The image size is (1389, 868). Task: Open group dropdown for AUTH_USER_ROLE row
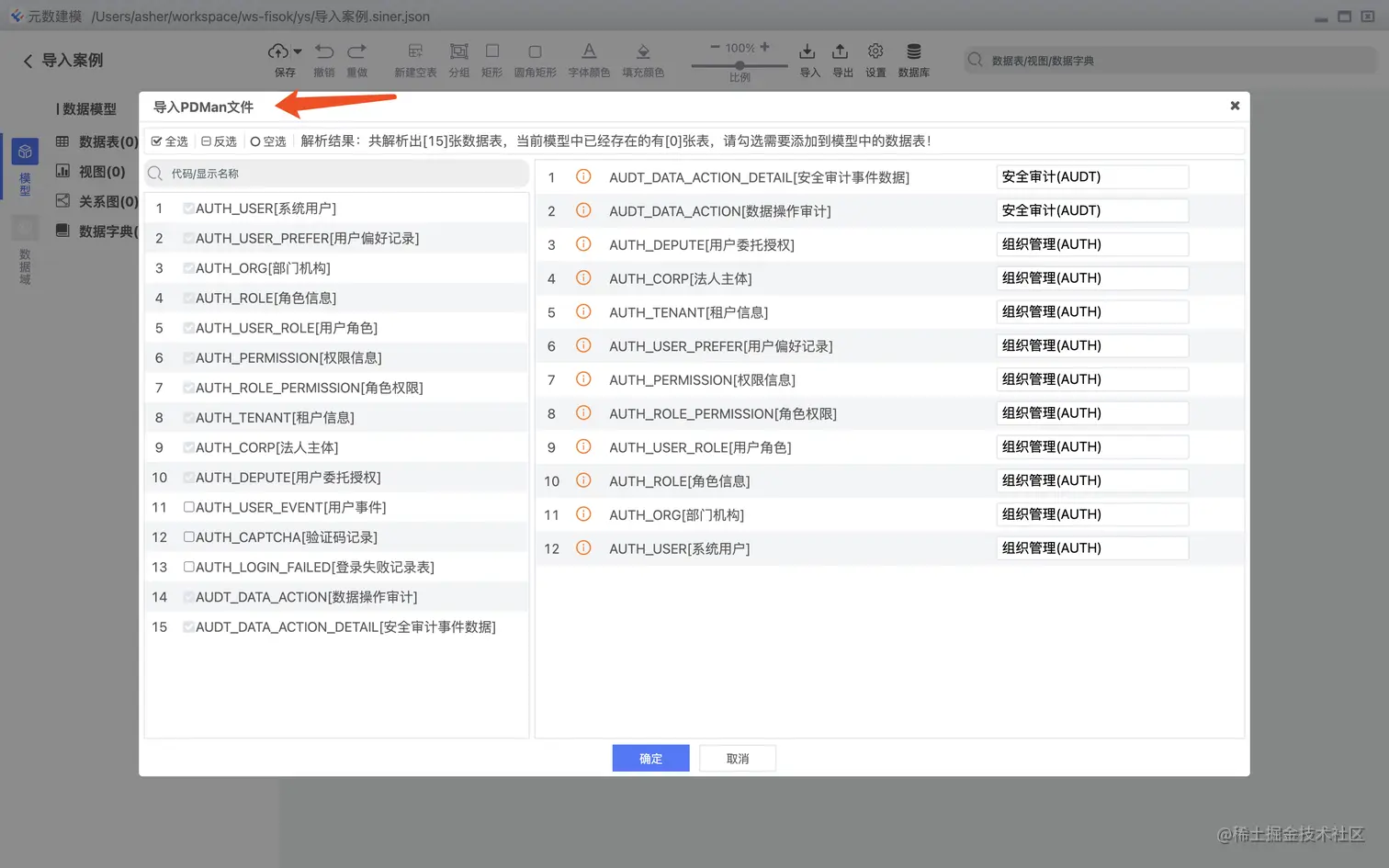click(x=1092, y=446)
